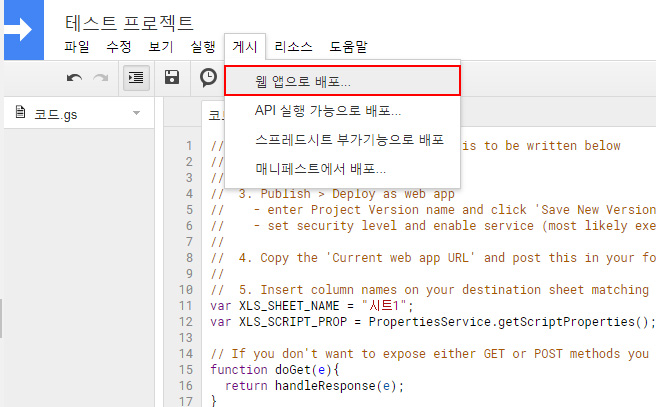Click the project title 테스트 프로젝트
This screenshot has height=407, width=656.
[129, 22]
